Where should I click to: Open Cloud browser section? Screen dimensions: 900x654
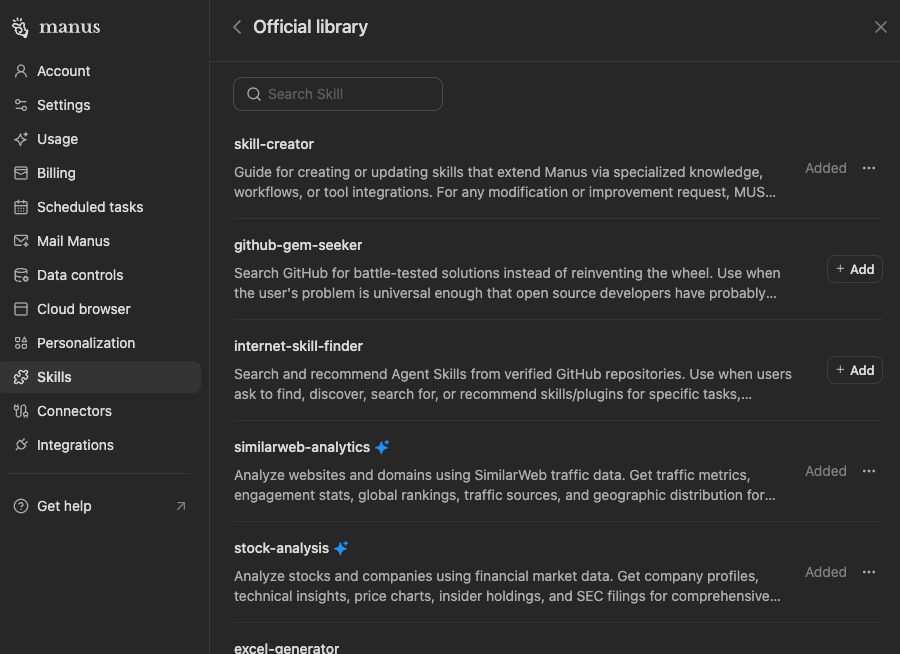(100, 309)
